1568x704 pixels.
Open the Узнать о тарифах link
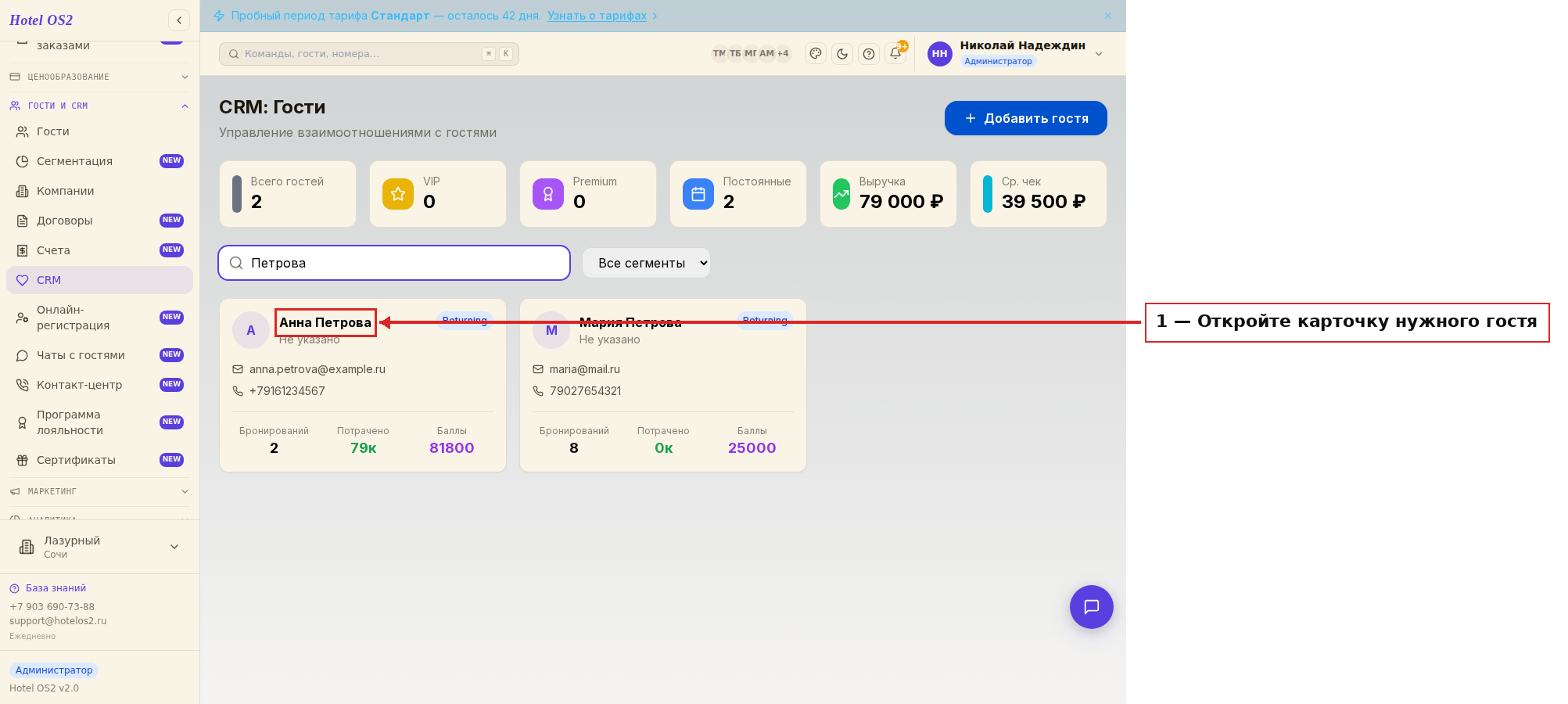[x=597, y=16]
